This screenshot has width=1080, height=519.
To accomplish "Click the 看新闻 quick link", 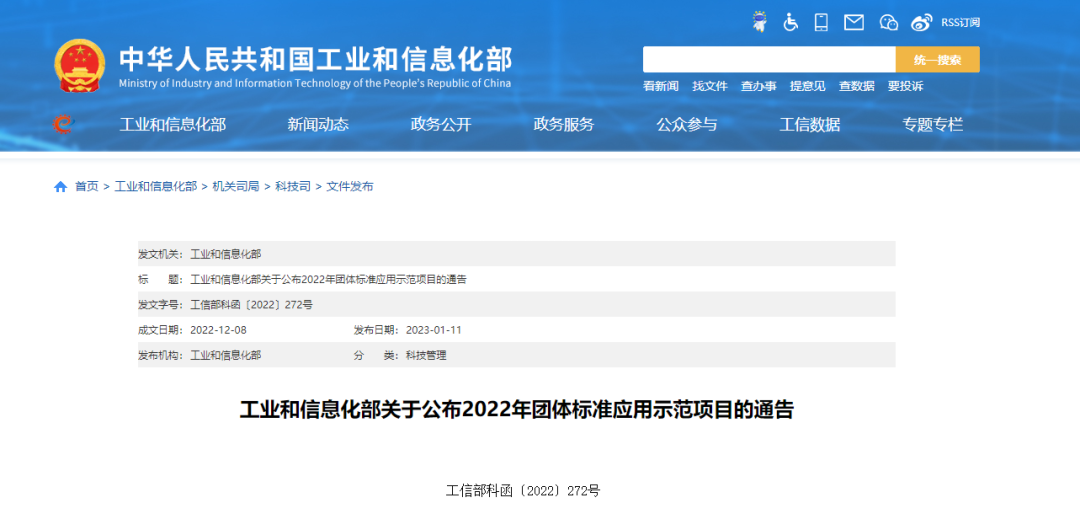I will coord(661,86).
